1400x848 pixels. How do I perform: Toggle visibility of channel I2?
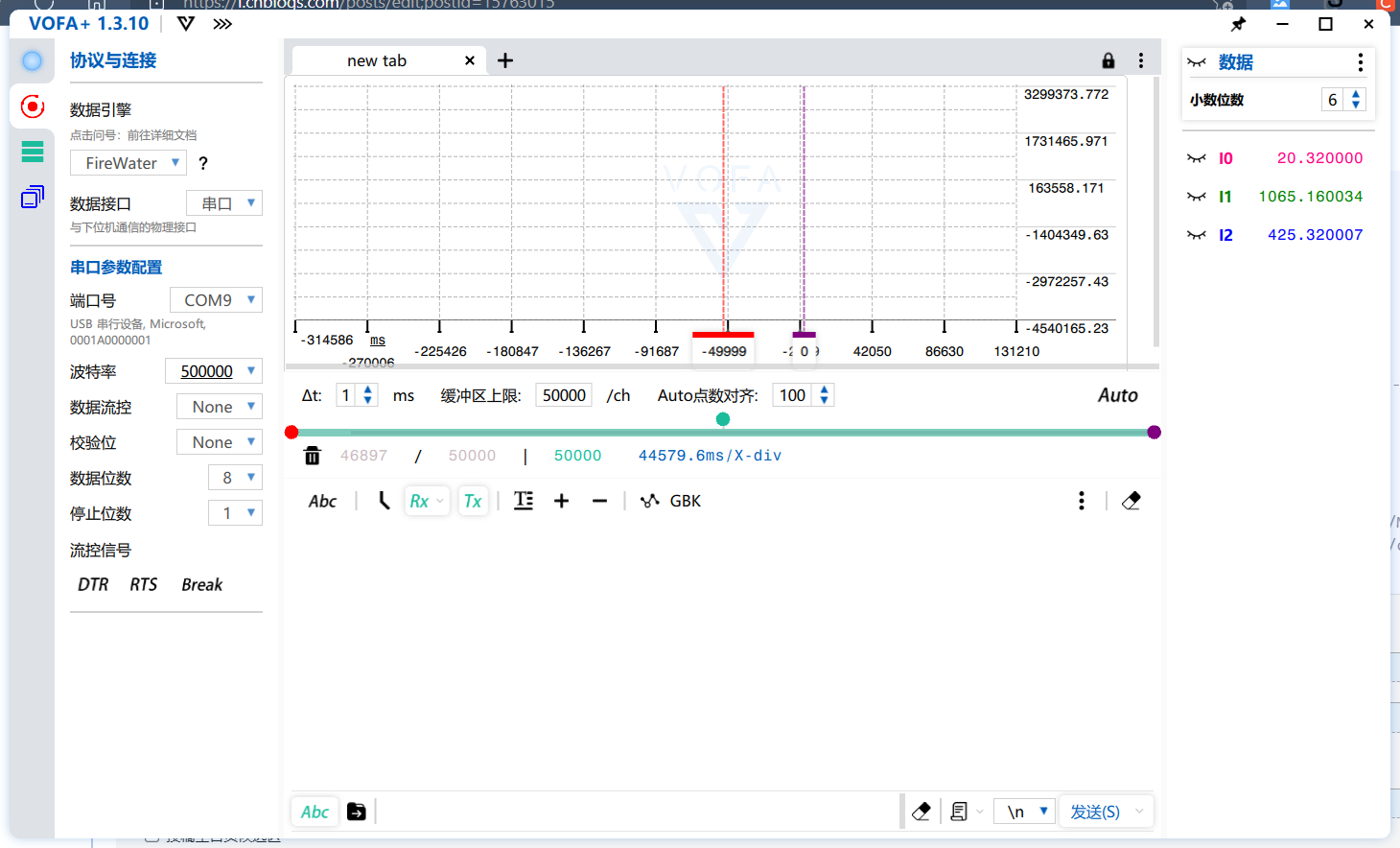click(x=1197, y=235)
